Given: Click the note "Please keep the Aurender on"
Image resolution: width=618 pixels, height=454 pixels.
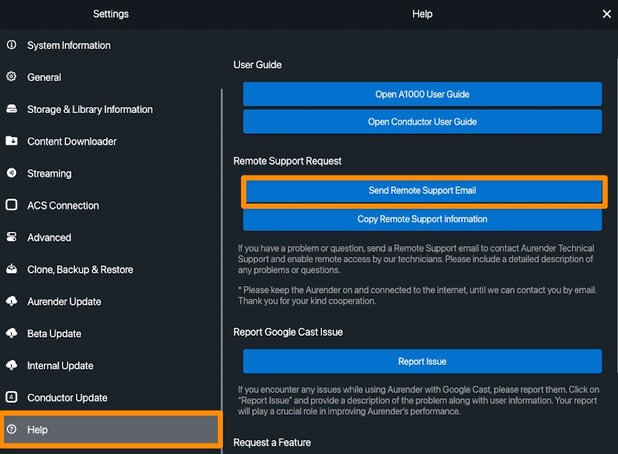Looking at the screenshot, I should (x=417, y=295).
